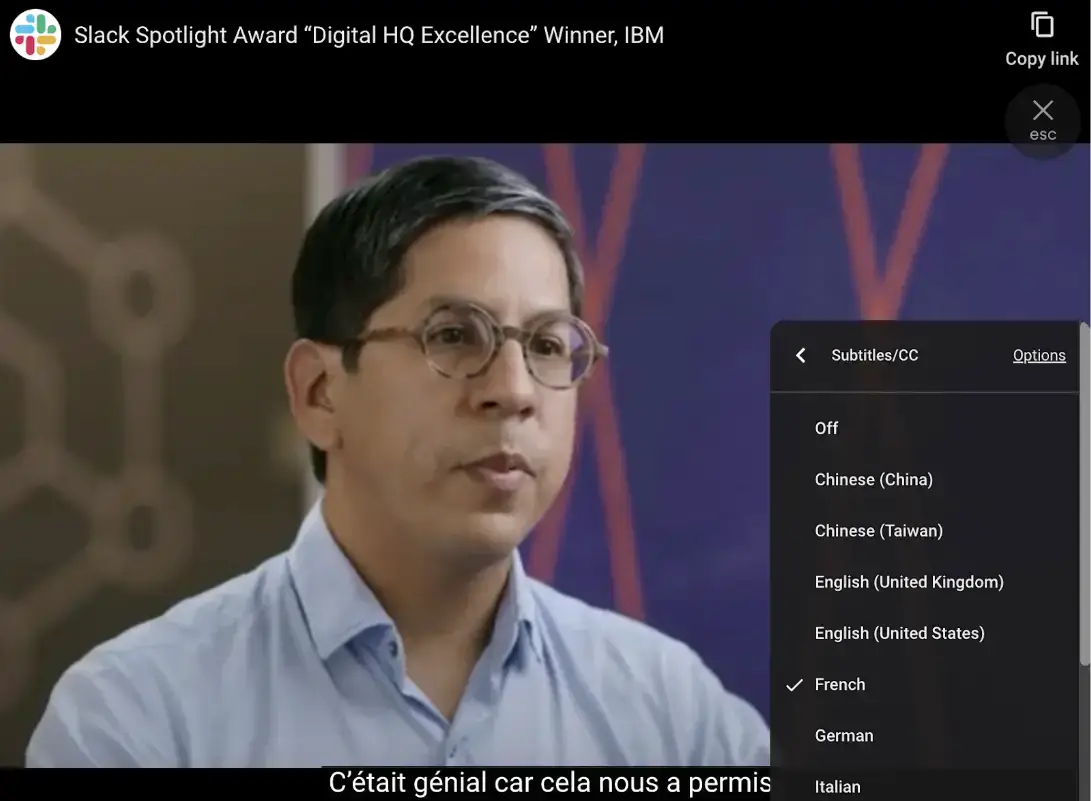Click the French caption text on video
The image size is (1091, 801).
549,783
